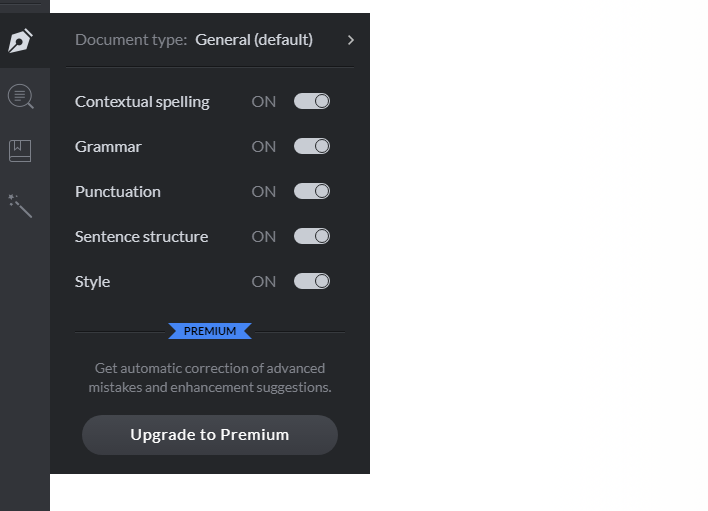
Task: Switch off Sentence structure checks
Action: pos(312,236)
